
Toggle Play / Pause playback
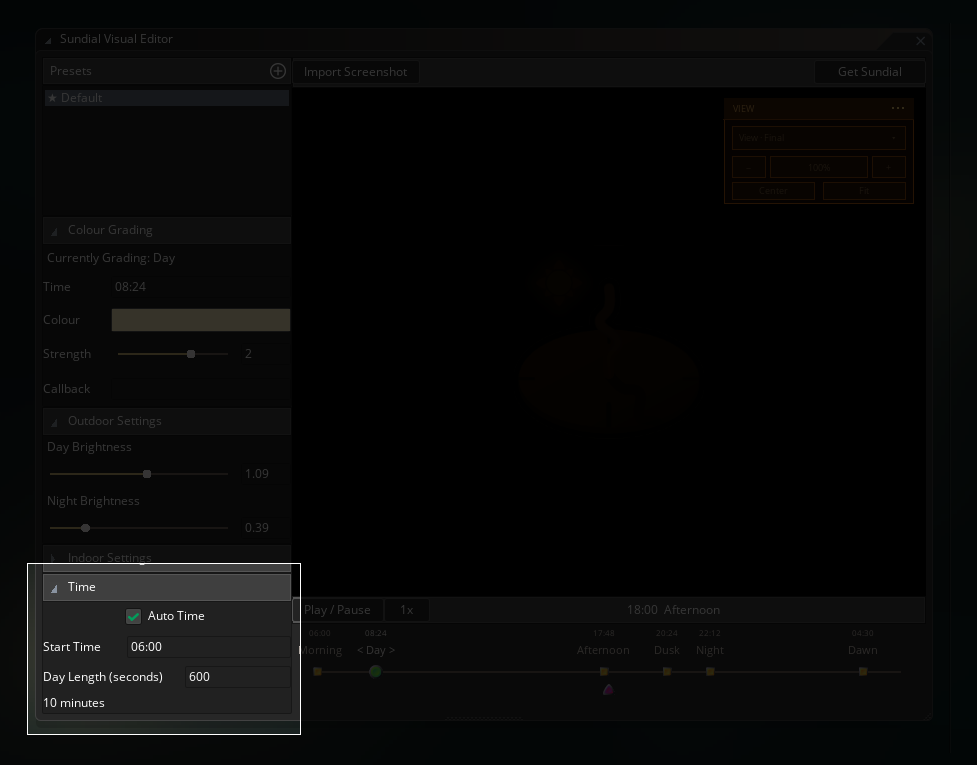[337, 610]
